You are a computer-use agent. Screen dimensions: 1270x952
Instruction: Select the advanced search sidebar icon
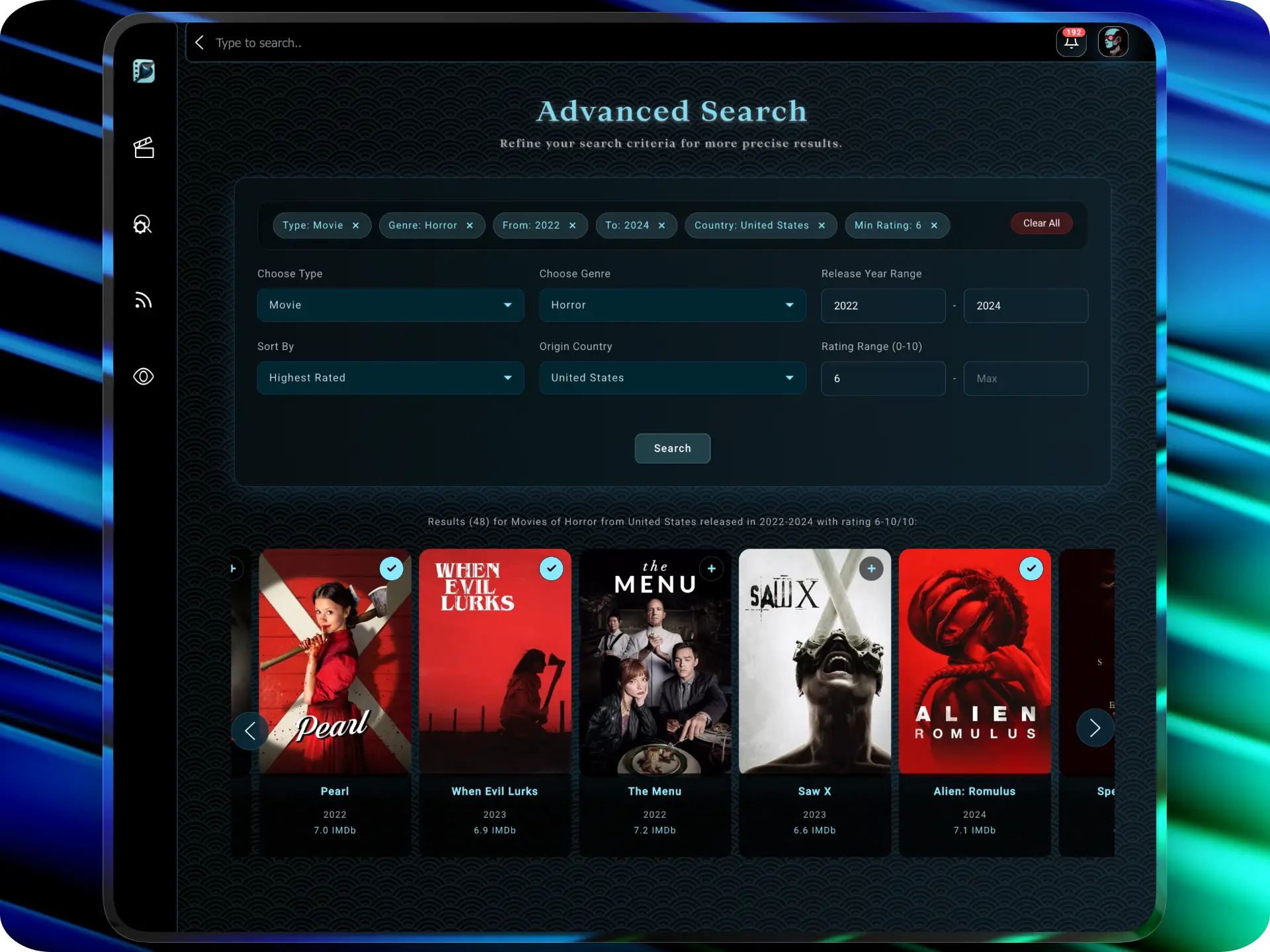click(x=144, y=225)
